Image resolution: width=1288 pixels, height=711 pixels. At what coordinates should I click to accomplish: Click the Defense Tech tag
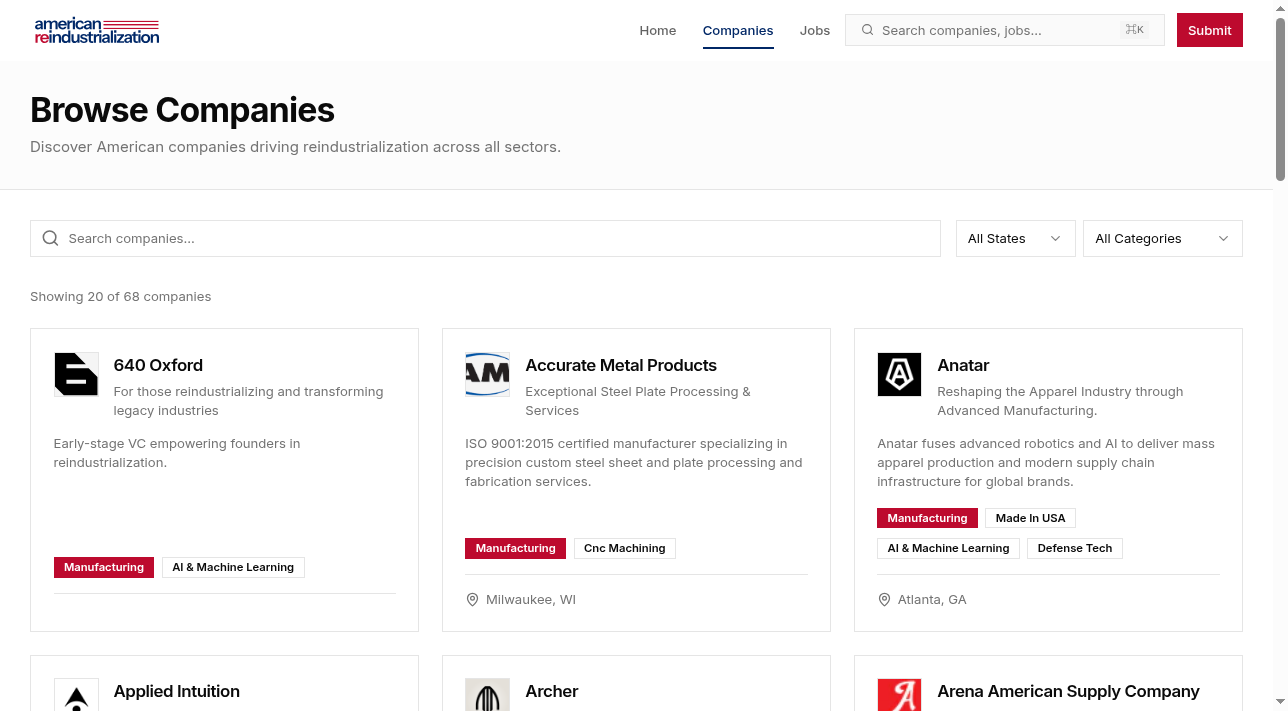coord(1075,548)
